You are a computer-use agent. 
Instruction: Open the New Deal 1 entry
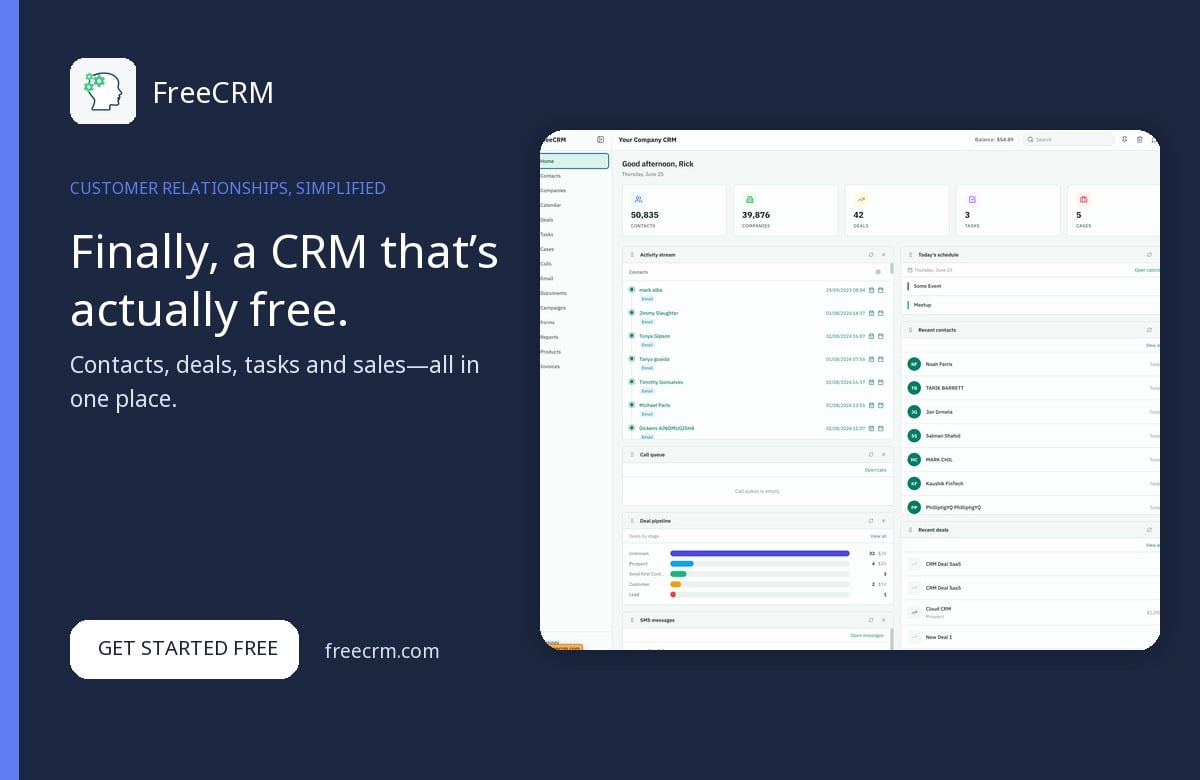pyautogui.click(x=938, y=637)
